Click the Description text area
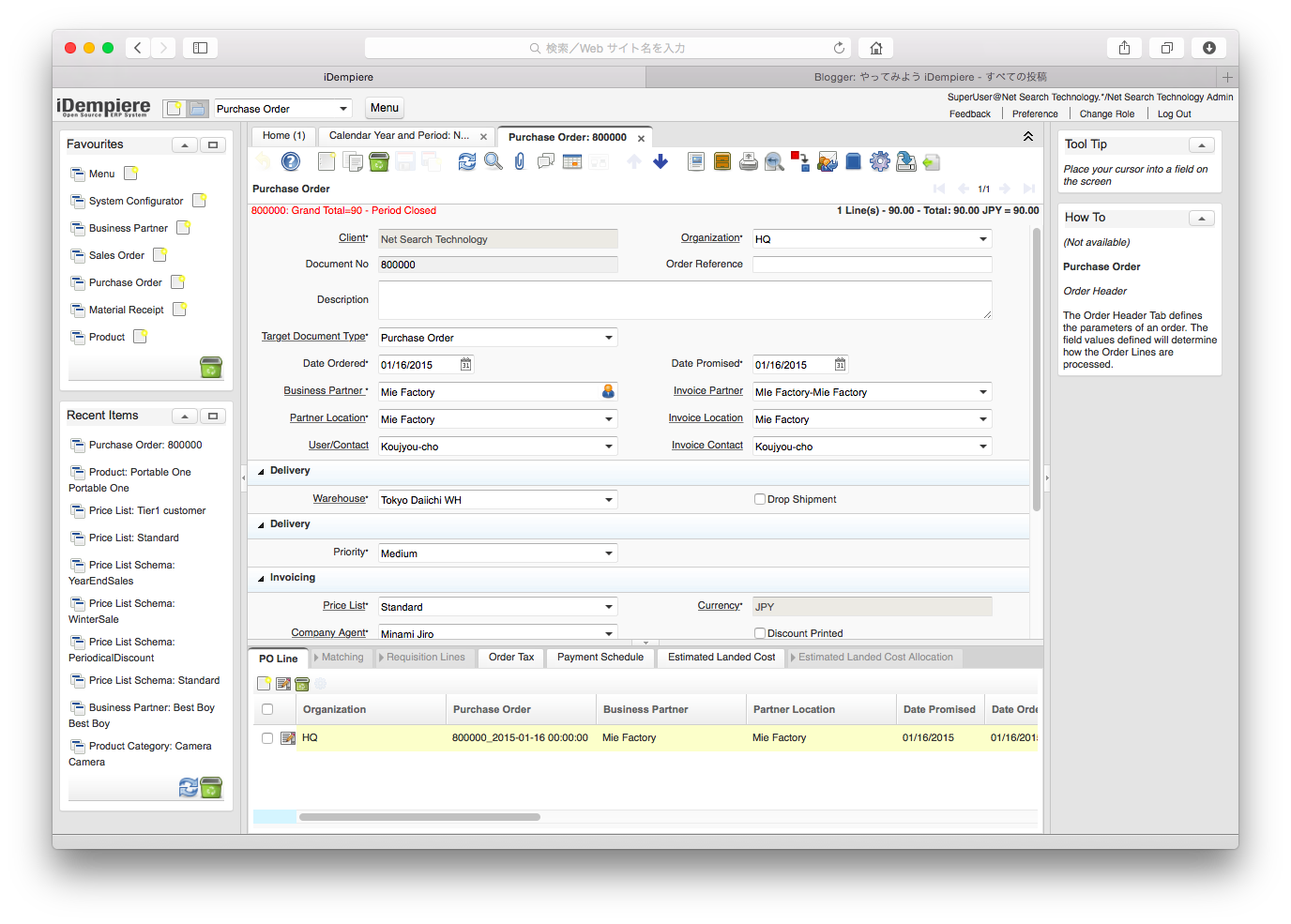This screenshot has height=924, width=1291. click(685, 300)
